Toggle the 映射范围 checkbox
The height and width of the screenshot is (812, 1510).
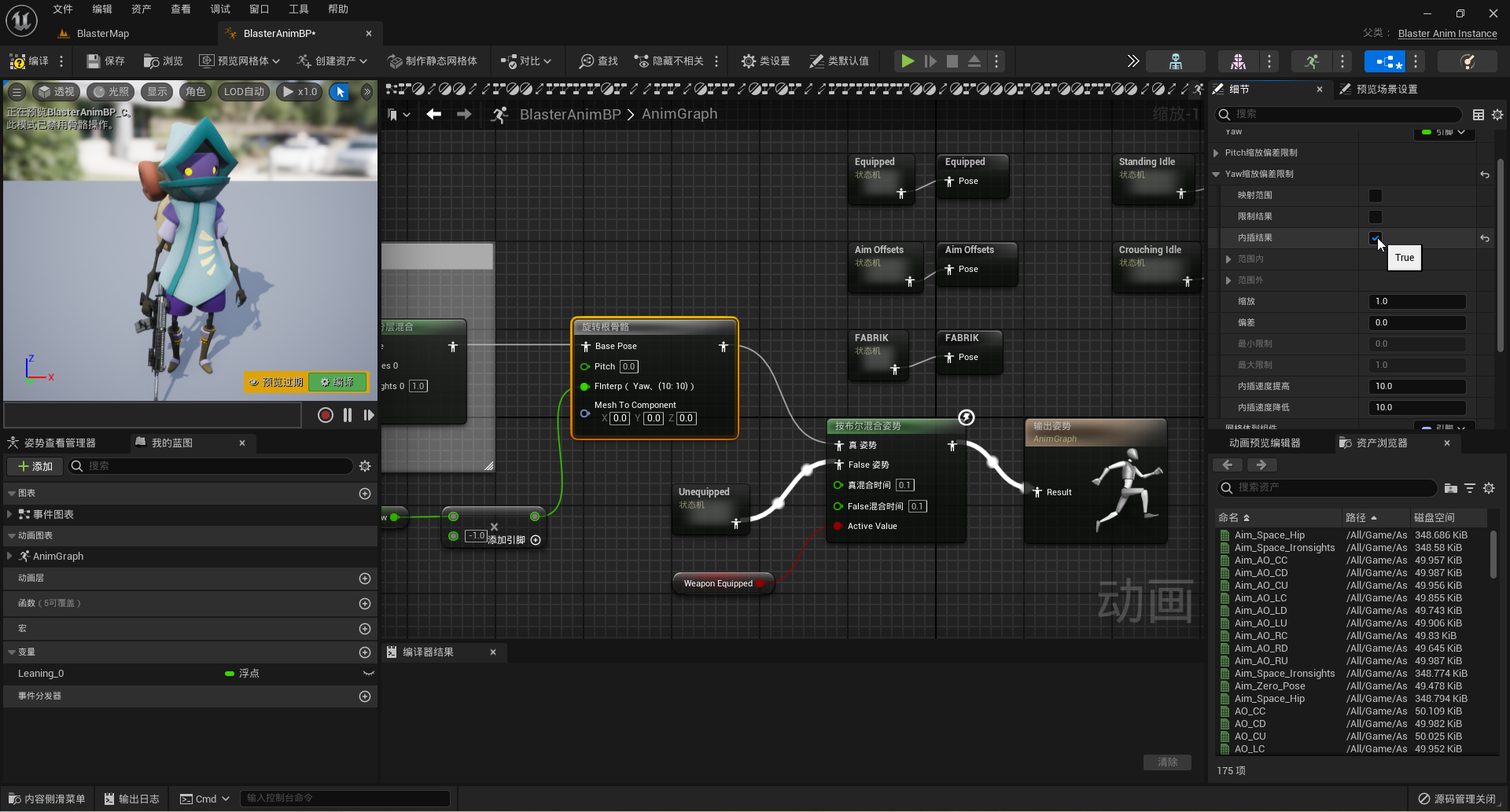(x=1376, y=196)
